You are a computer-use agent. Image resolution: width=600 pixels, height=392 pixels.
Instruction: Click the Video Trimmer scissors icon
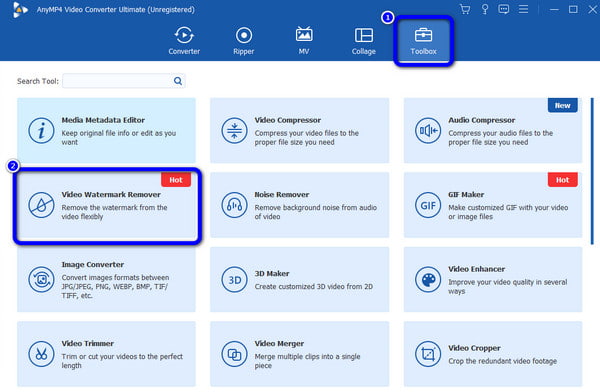(x=41, y=354)
